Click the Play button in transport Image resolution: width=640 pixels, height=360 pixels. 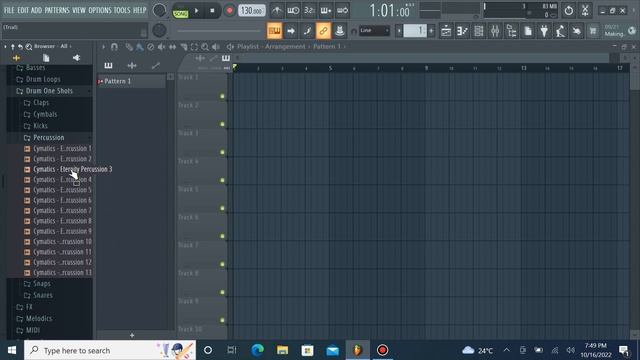click(196, 11)
